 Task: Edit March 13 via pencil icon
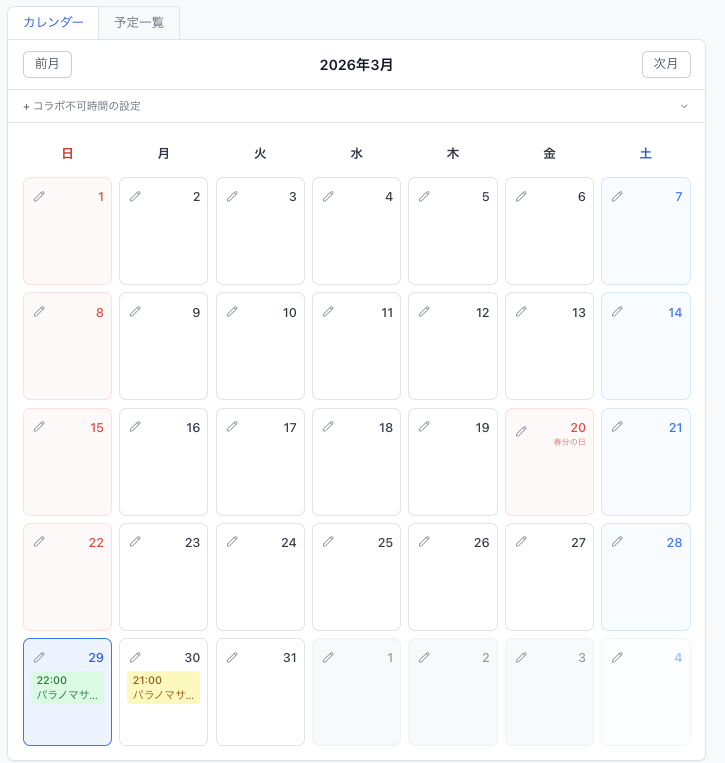click(521, 311)
